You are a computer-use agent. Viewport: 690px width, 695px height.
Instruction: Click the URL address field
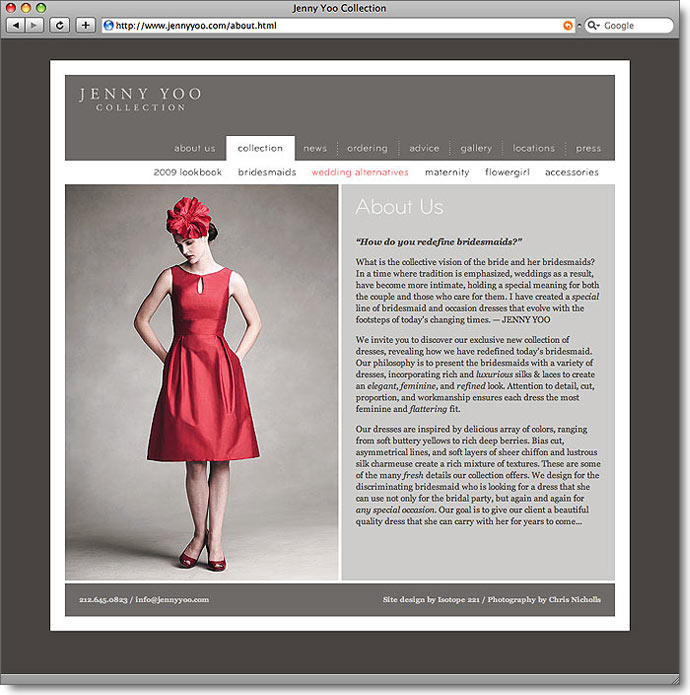coord(338,26)
